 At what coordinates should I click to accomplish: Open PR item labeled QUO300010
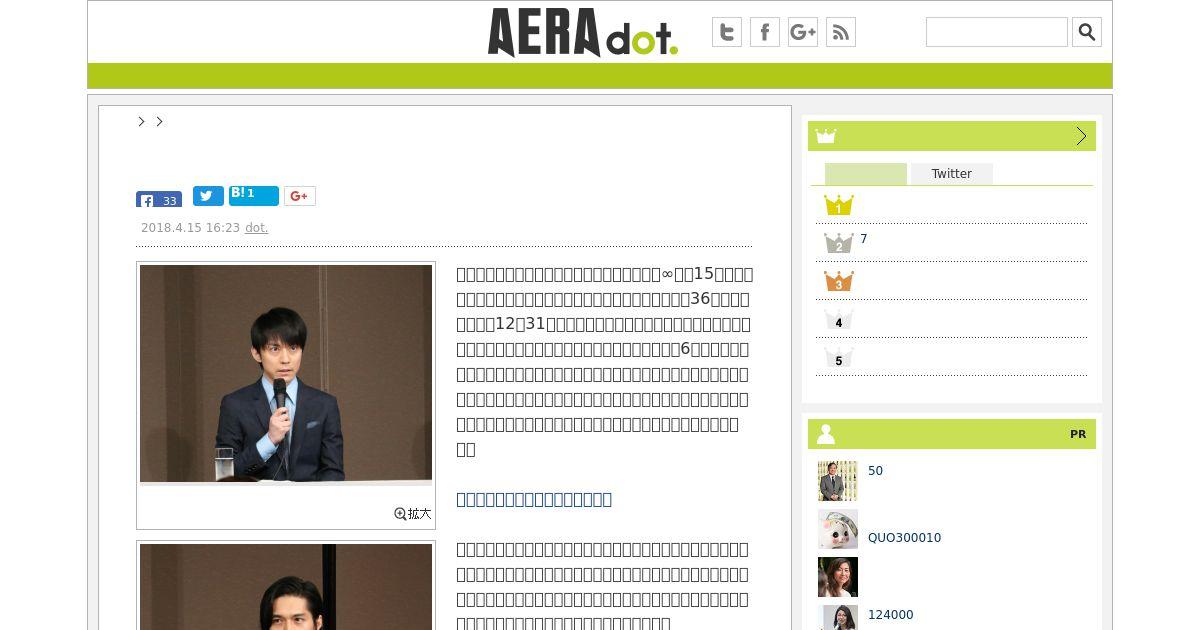pos(904,538)
